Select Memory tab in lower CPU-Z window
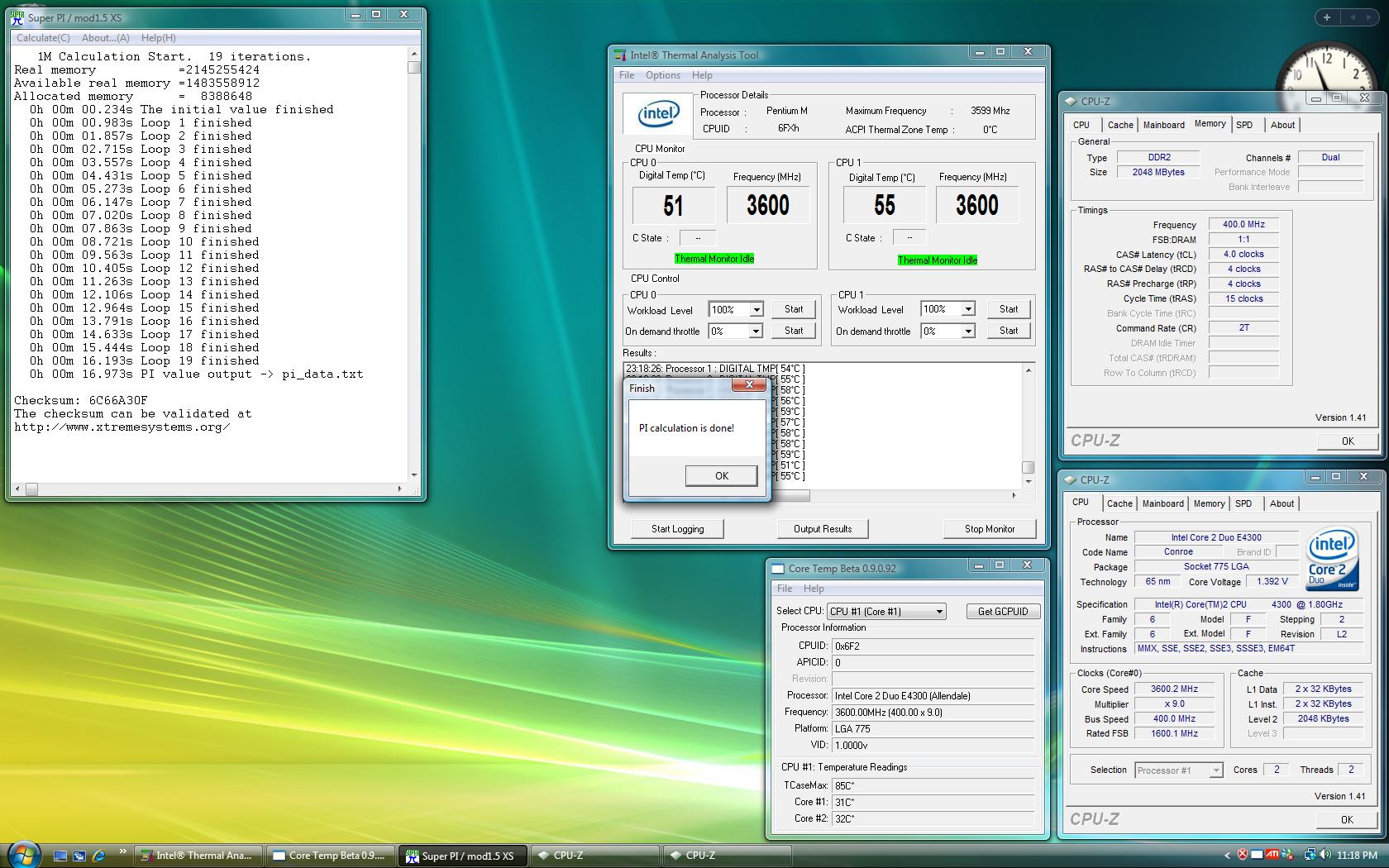This screenshot has height=868, width=1389. pyautogui.click(x=1209, y=503)
